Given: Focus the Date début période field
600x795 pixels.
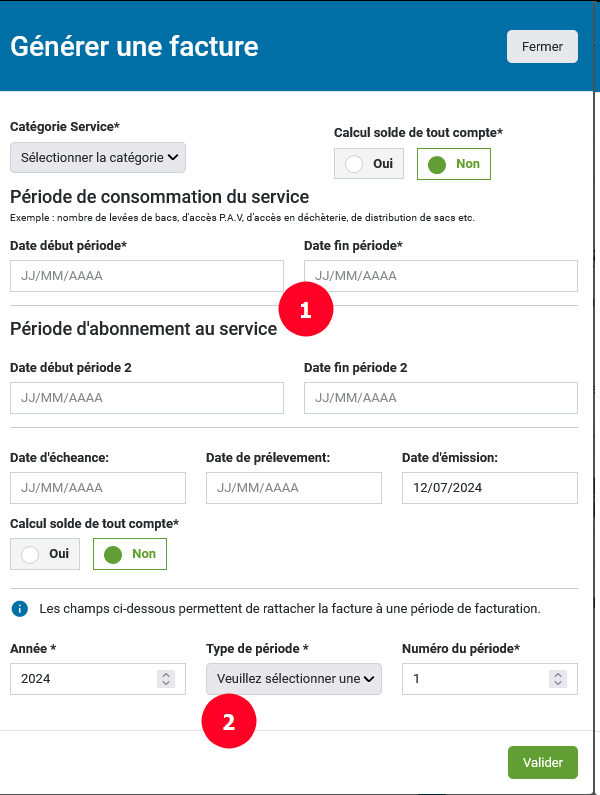Looking at the screenshot, I should coord(147,276).
